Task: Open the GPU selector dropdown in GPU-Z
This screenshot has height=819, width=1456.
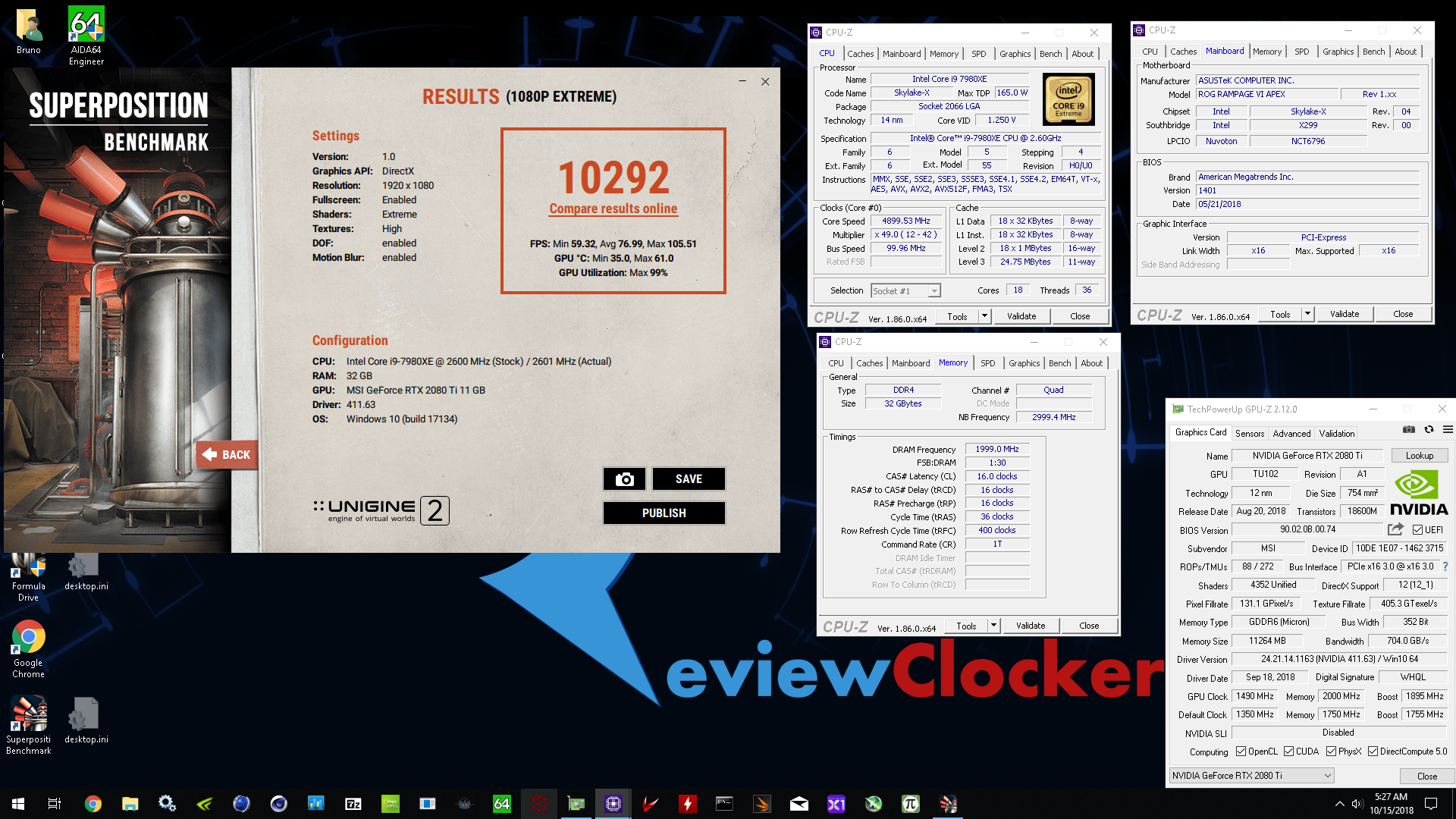Action: pos(1252,775)
